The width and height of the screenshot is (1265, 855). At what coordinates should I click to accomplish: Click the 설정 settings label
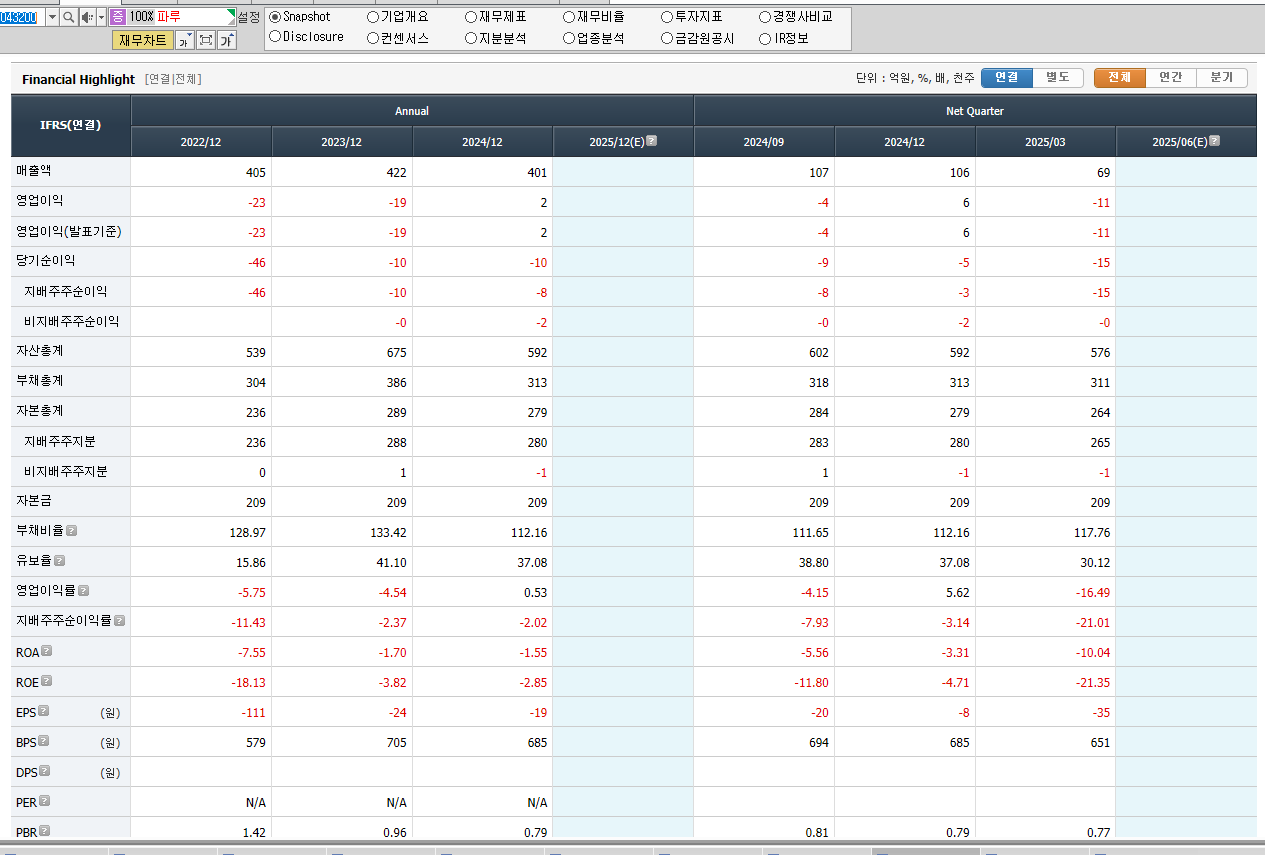tap(249, 17)
